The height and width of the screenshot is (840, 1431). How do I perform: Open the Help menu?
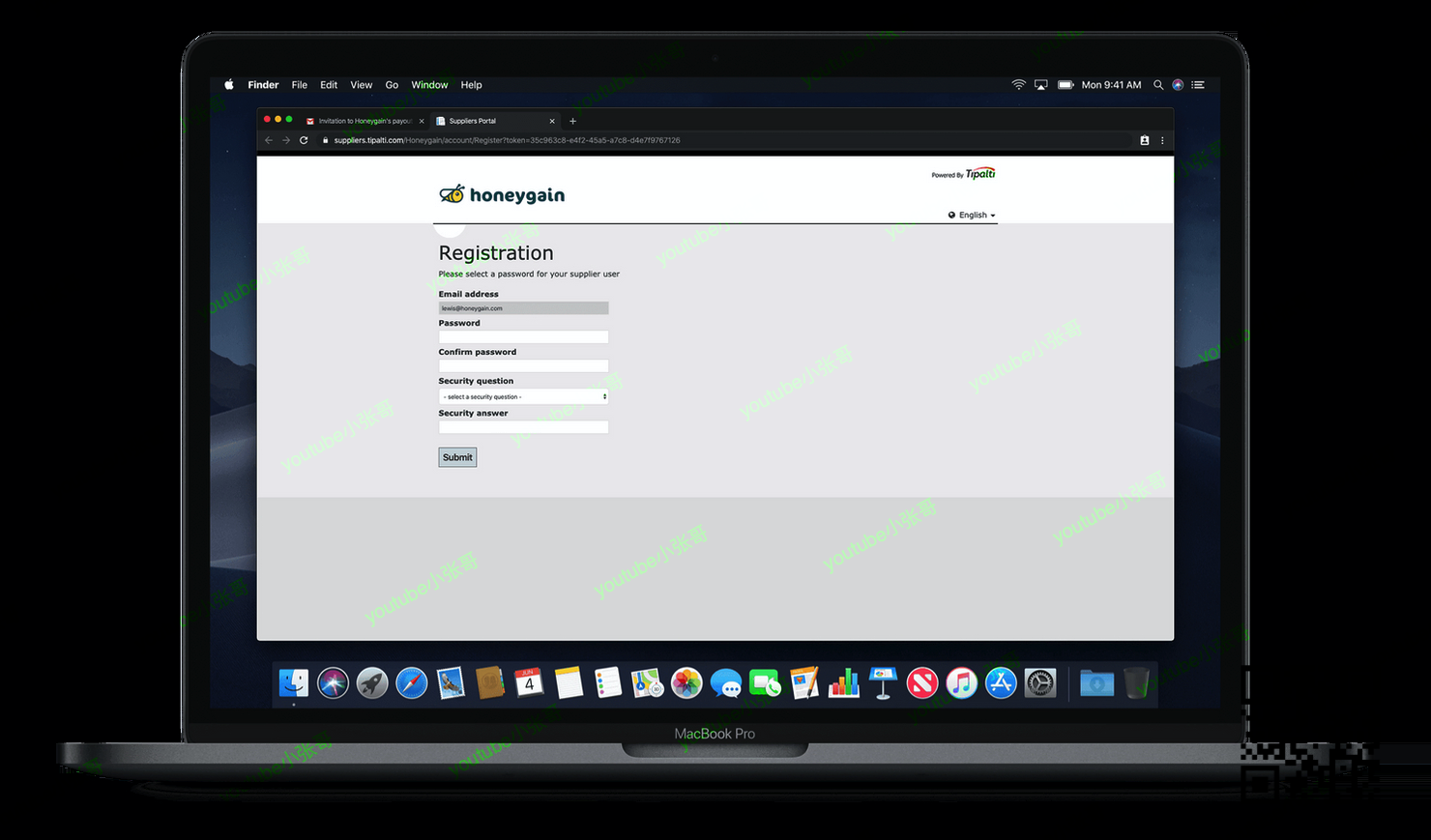[x=471, y=85]
